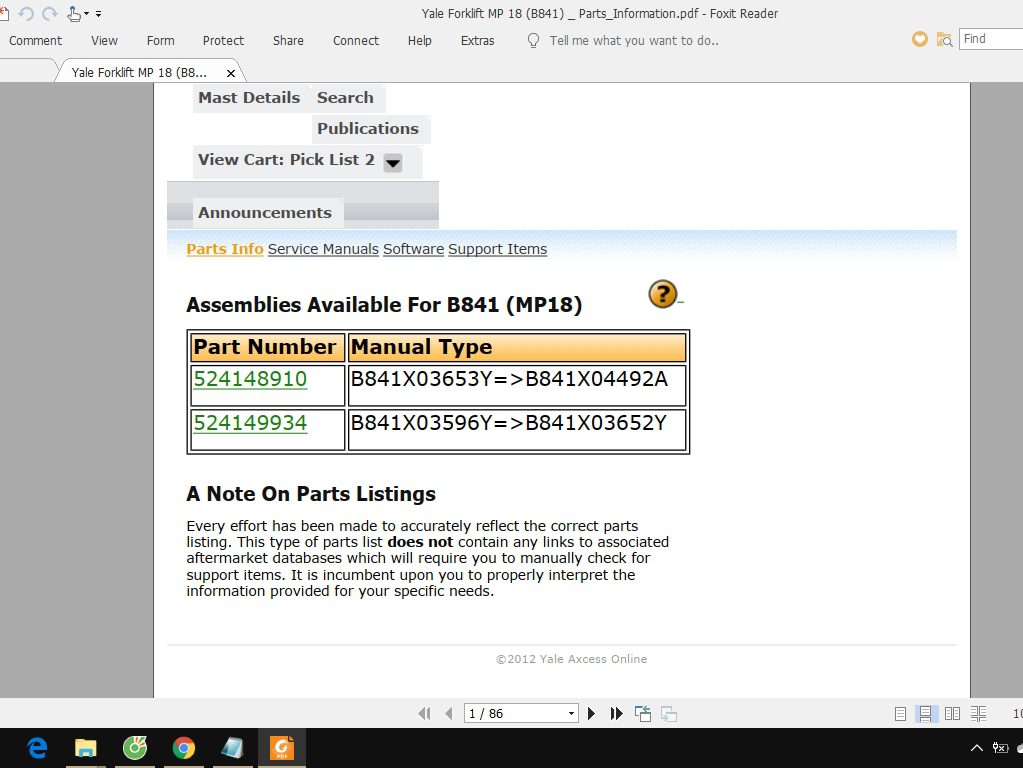Go to last page button
This screenshot has width=1023, height=768.
point(617,714)
